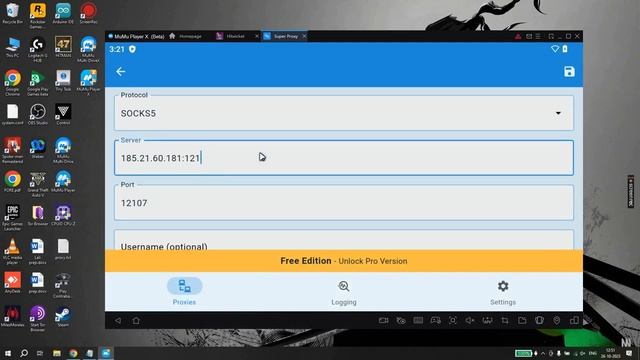Click the taskbar clock and date
640x360 pixels.
(x=610, y=353)
